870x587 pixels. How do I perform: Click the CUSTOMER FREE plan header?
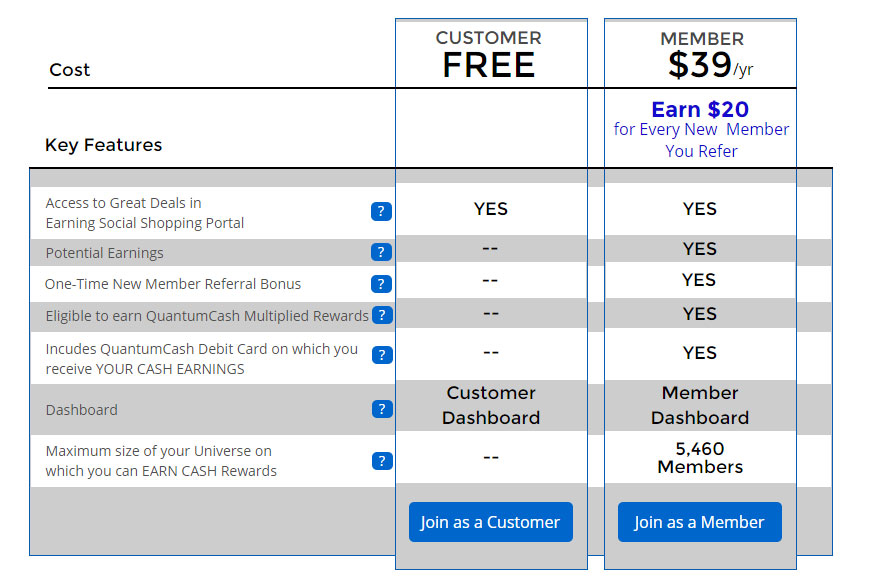coord(489,54)
